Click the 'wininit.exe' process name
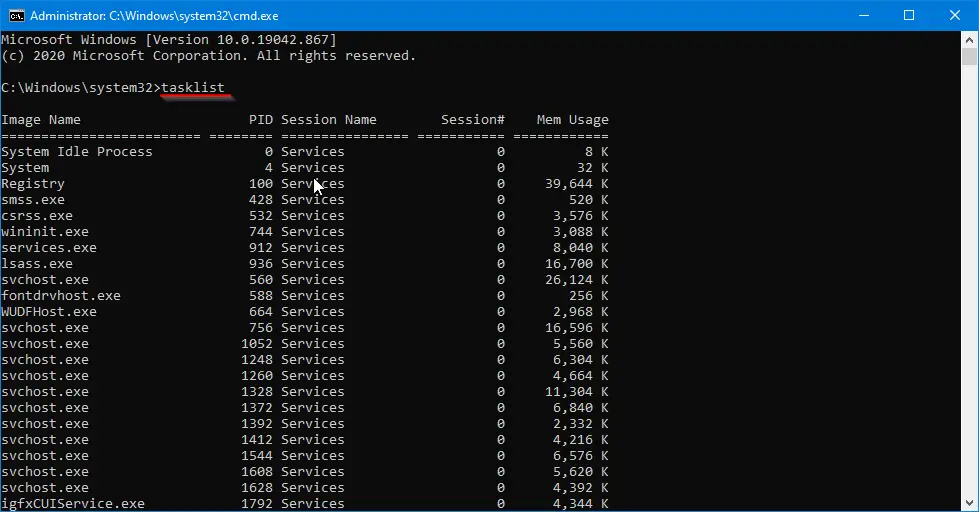Viewport: 979px width, 512px height. click(x=45, y=232)
